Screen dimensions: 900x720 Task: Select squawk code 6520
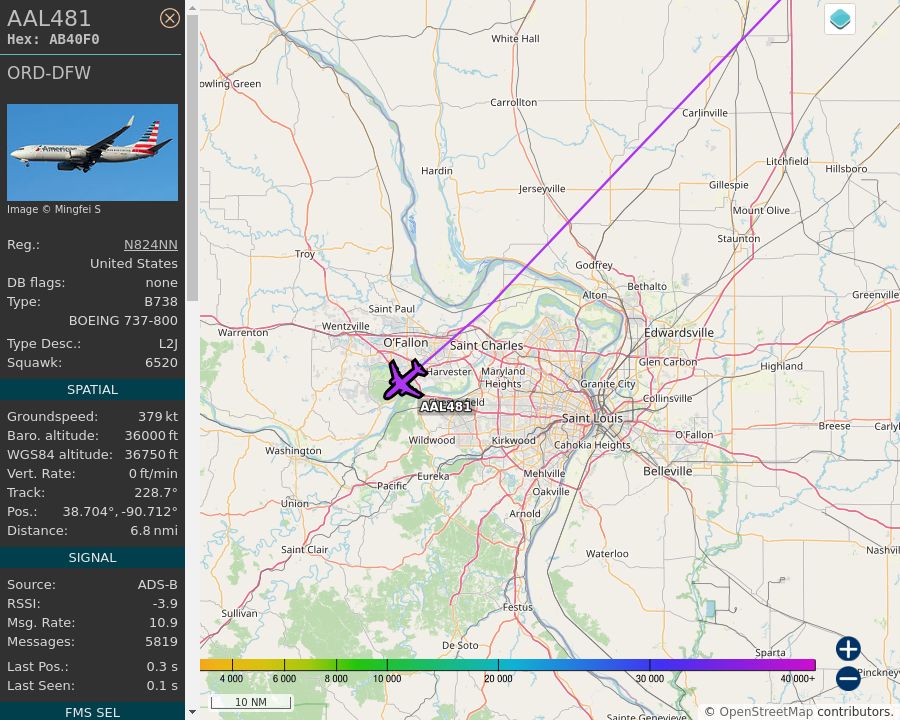161,363
